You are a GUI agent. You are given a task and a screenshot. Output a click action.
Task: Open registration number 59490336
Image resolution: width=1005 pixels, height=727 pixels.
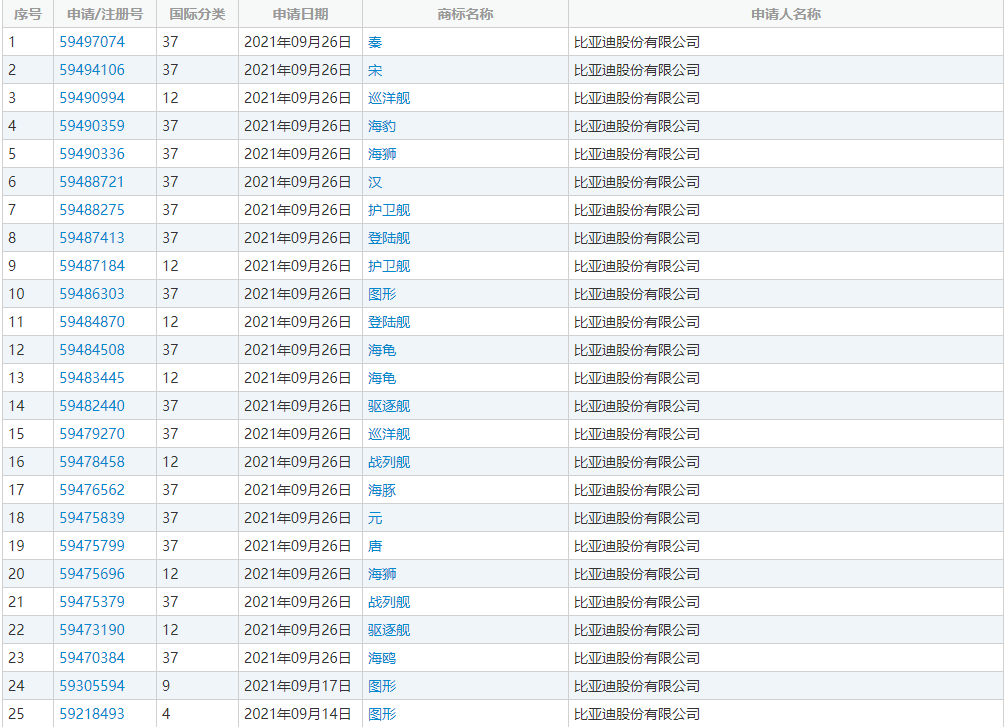click(92, 154)
